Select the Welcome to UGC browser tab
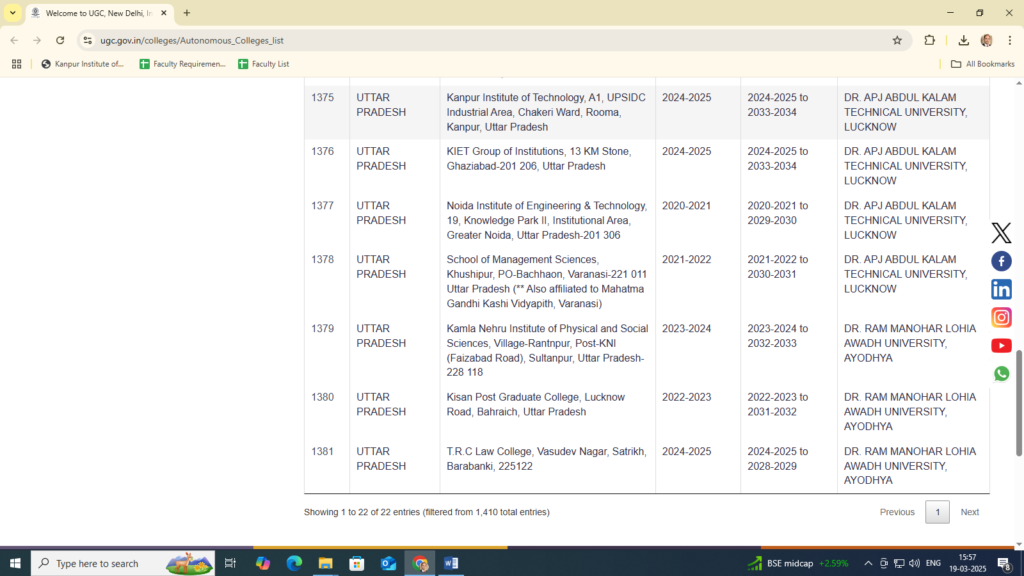This screenshot has width=1024, height=576. point(99,13)
